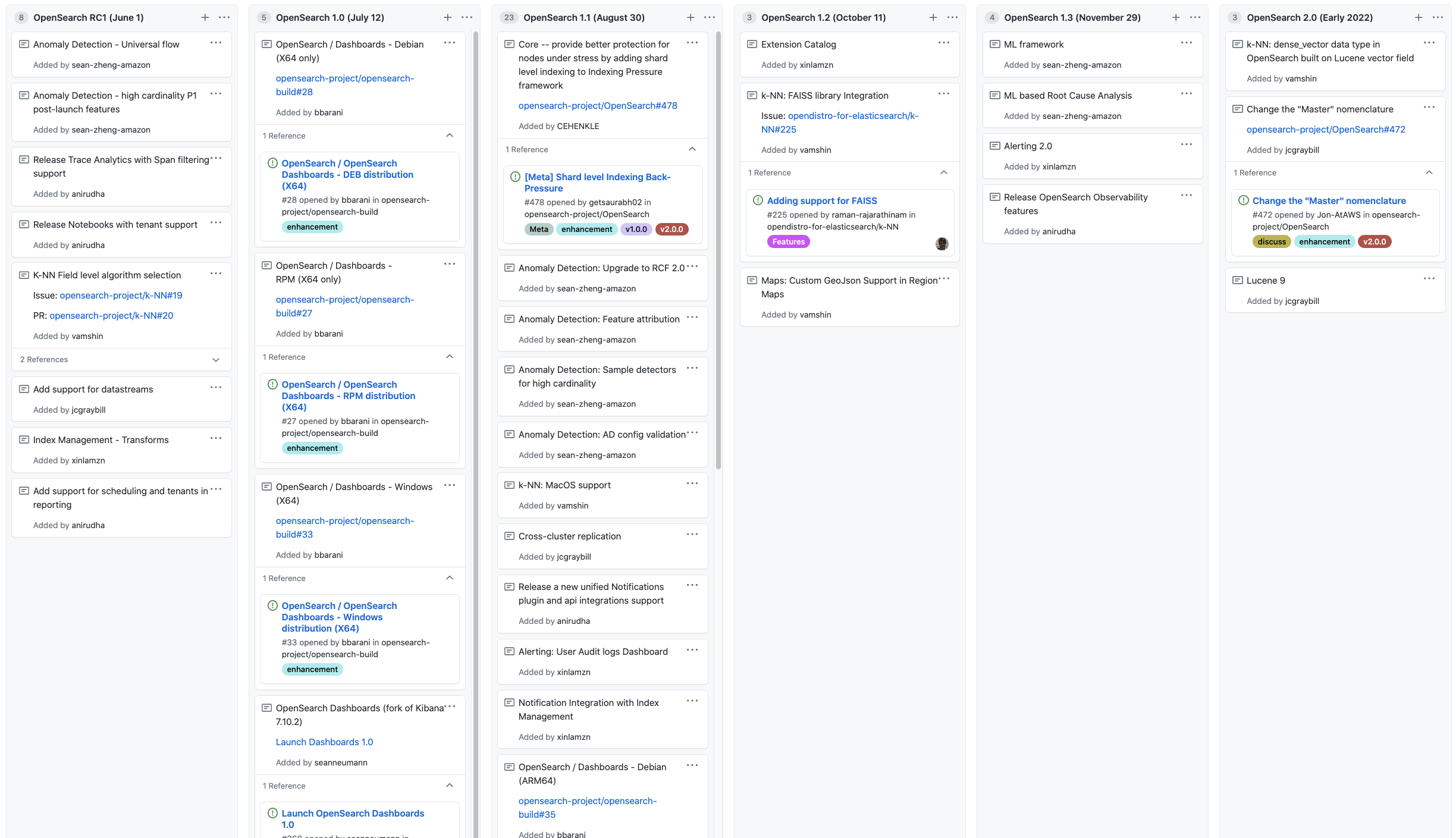Open menu for k-NN: MacOS support card
The image size is (1456, 838).
click(692, 484)
